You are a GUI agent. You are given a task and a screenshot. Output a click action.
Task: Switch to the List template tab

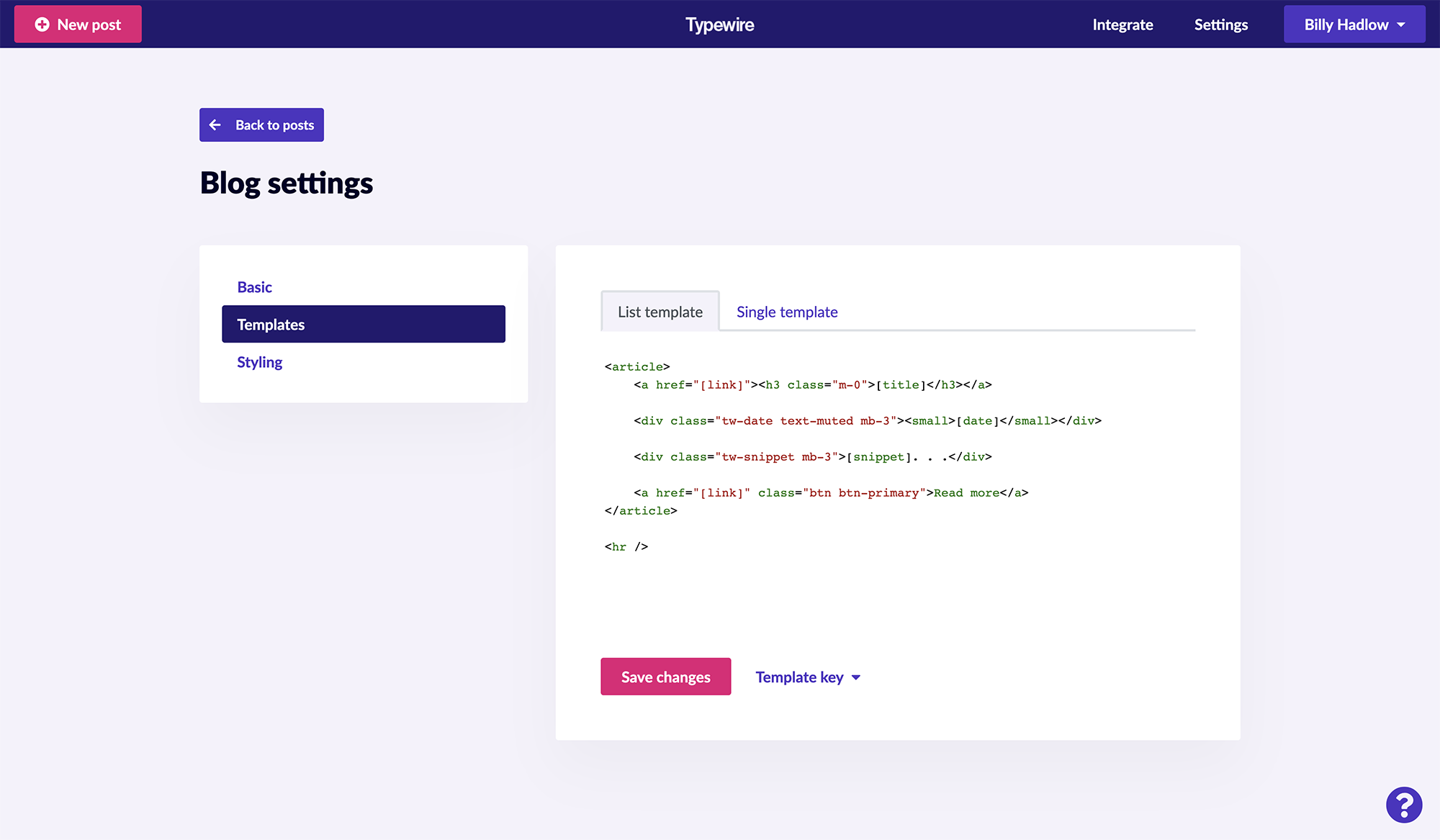pos(660,312)
